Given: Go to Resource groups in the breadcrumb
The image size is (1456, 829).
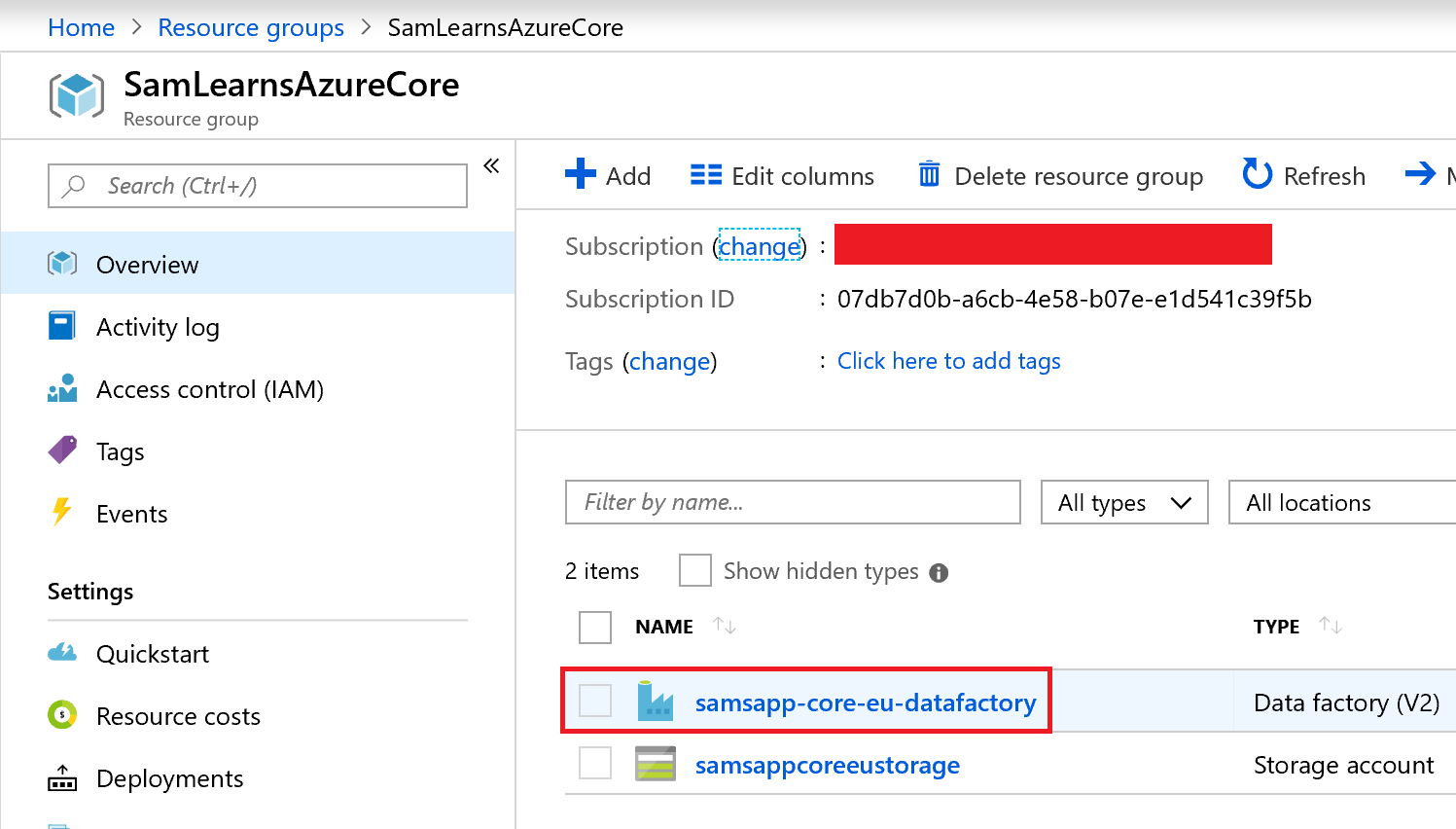Looking at the screenshot, I should [251, 28].
